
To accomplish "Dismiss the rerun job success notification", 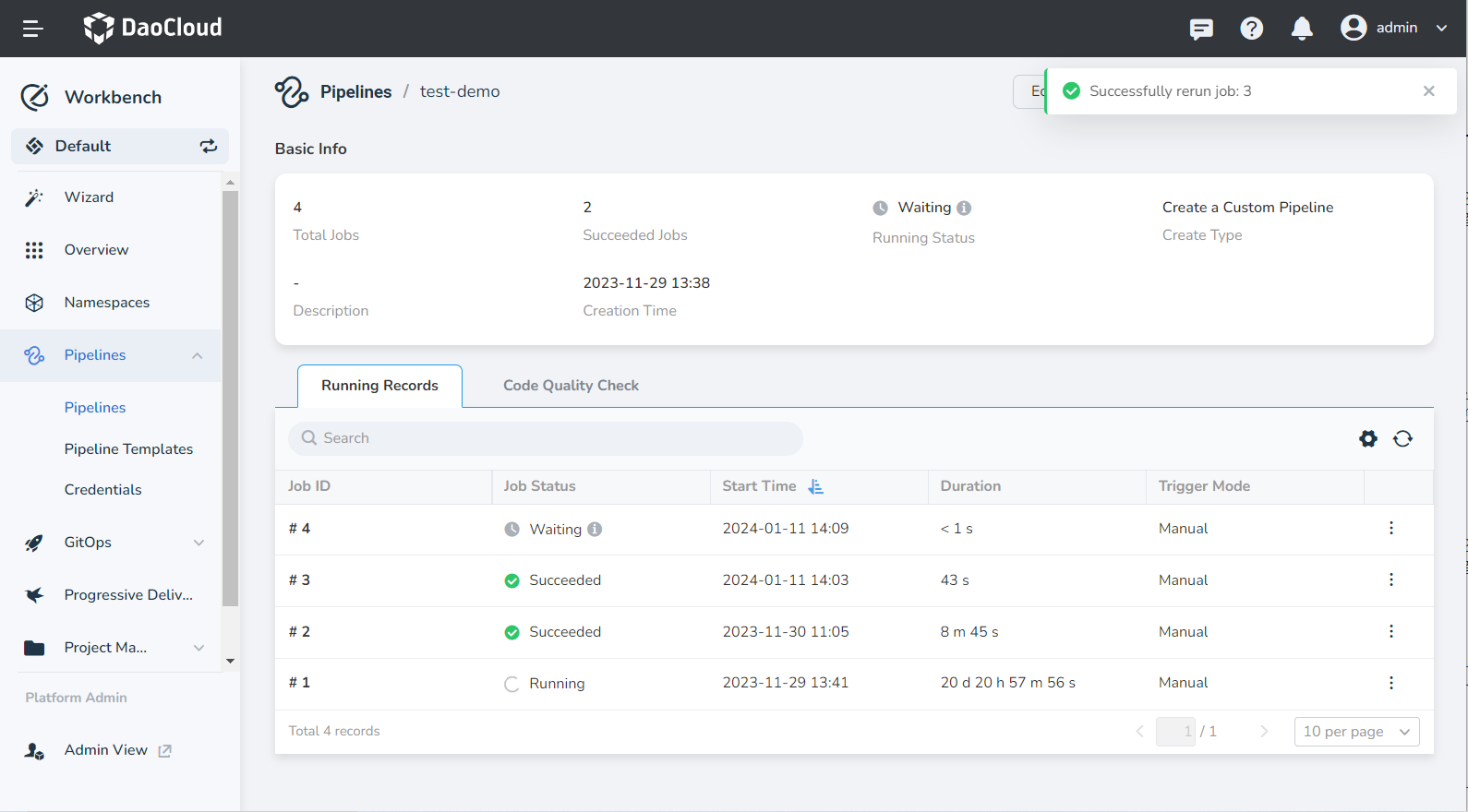I will (x=1428, y=91).
